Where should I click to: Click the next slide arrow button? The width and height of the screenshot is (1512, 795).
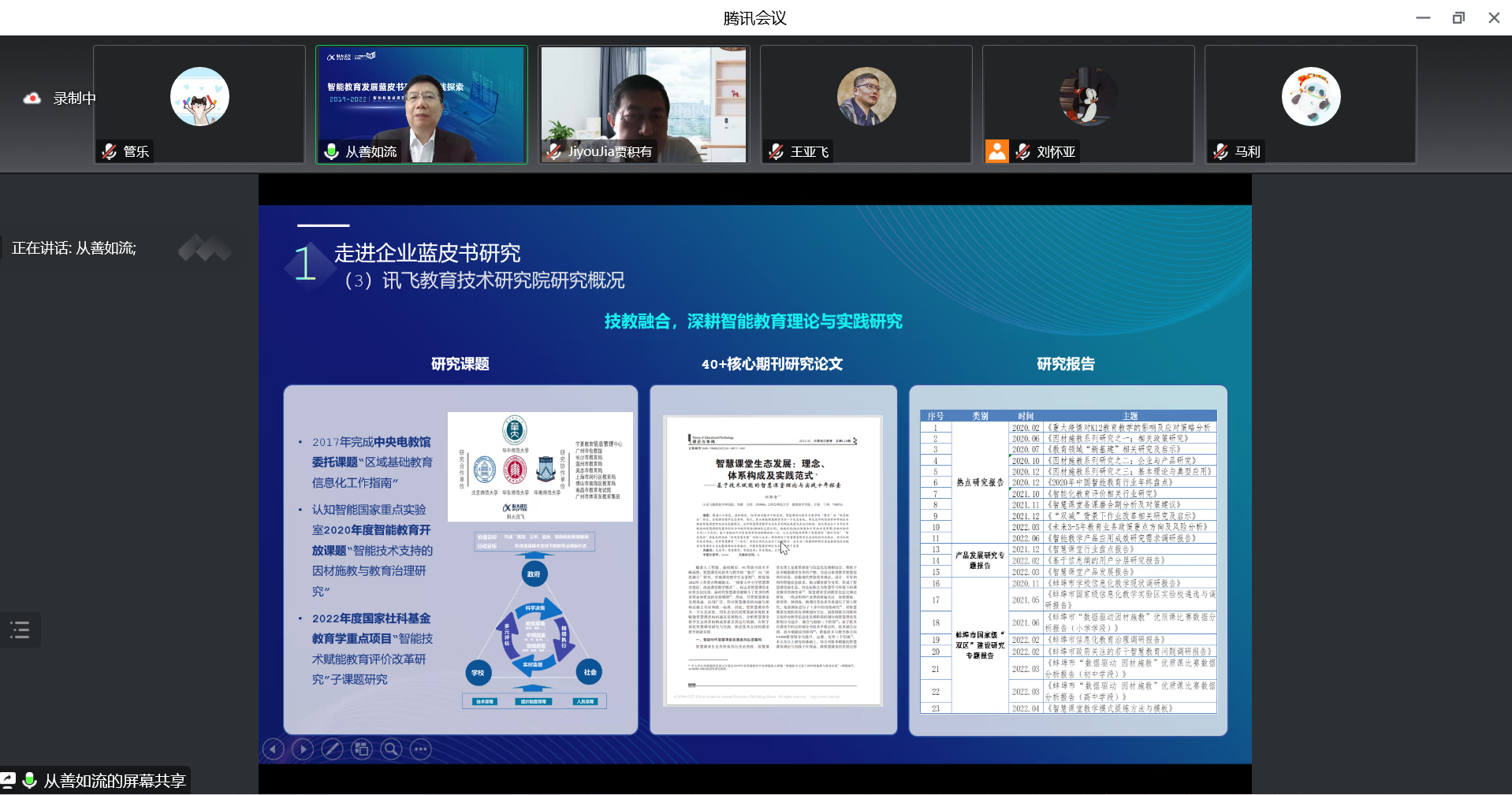pos(303,749)
